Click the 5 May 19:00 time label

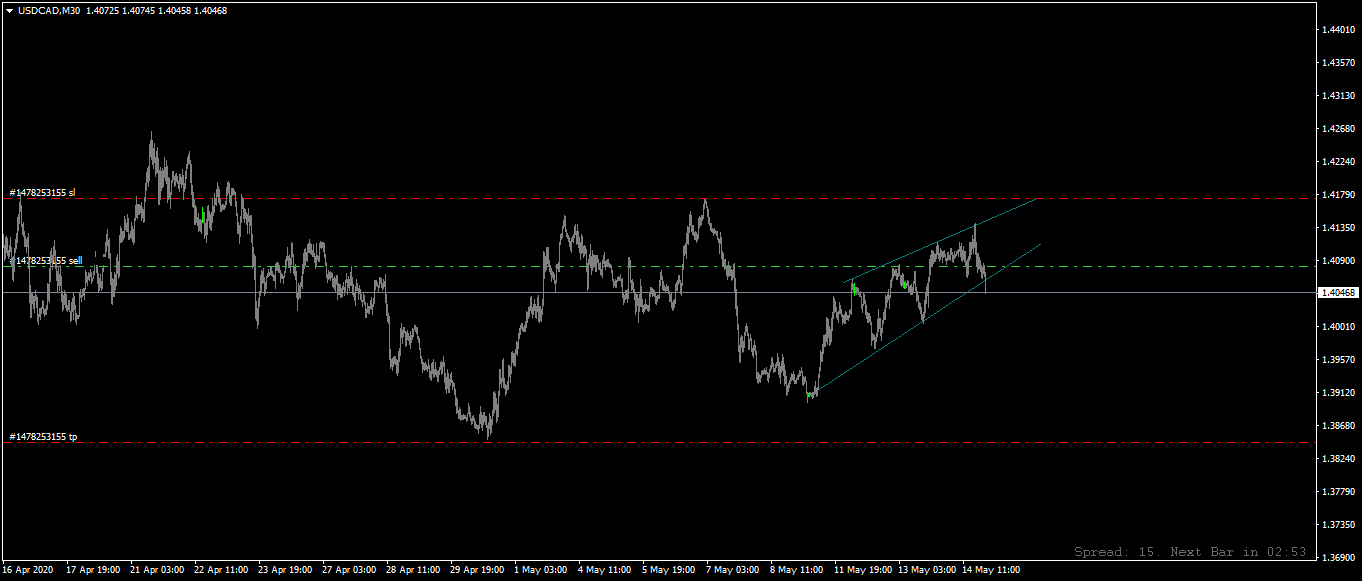(x=668, y=570)
